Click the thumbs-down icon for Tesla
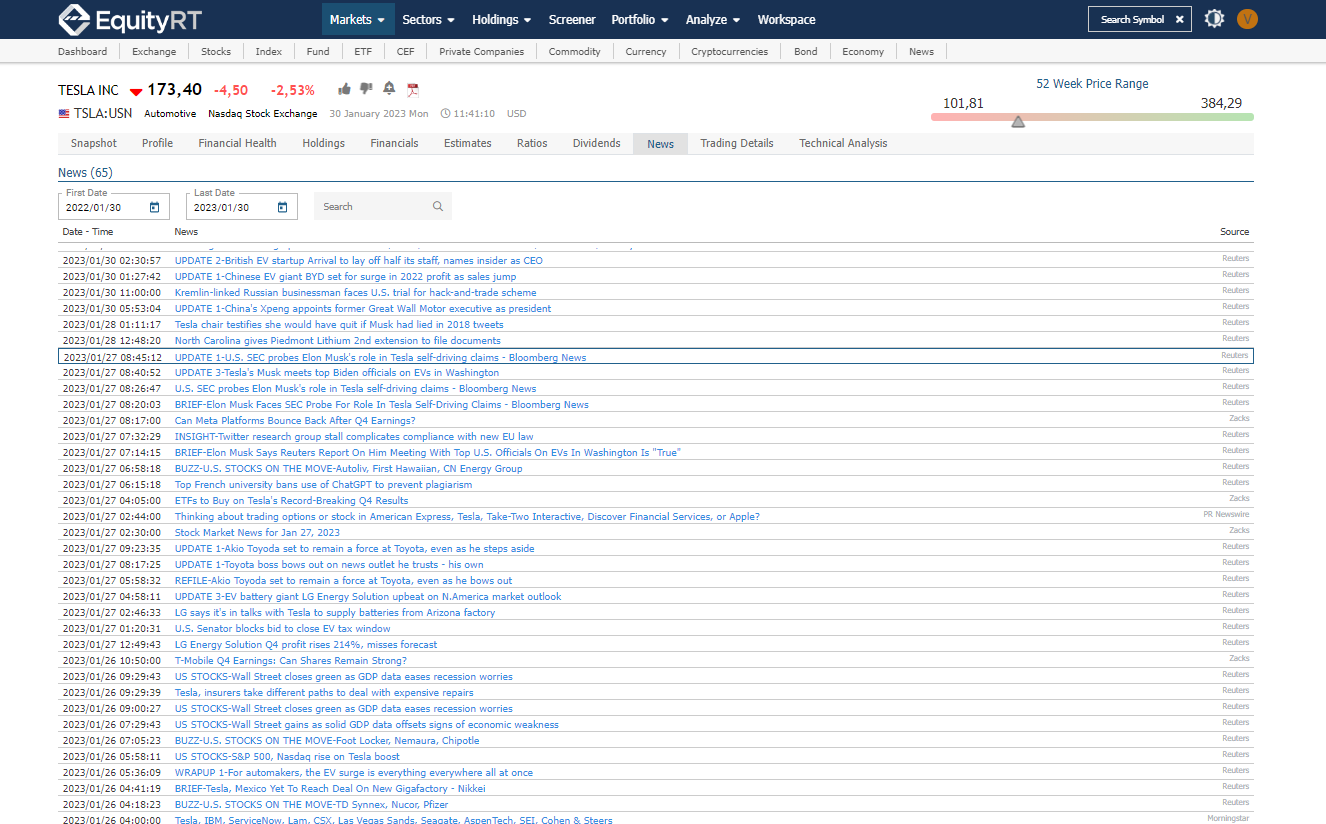The image size is (1326, 824). [x=366, y=89]
